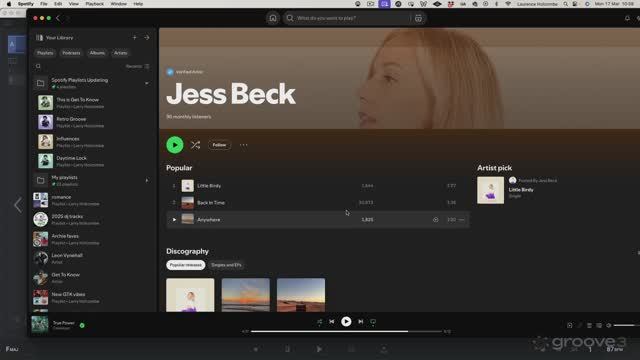Open the third desert discography cover
This screenshot has width=640, height=360.
coord(301,295)
